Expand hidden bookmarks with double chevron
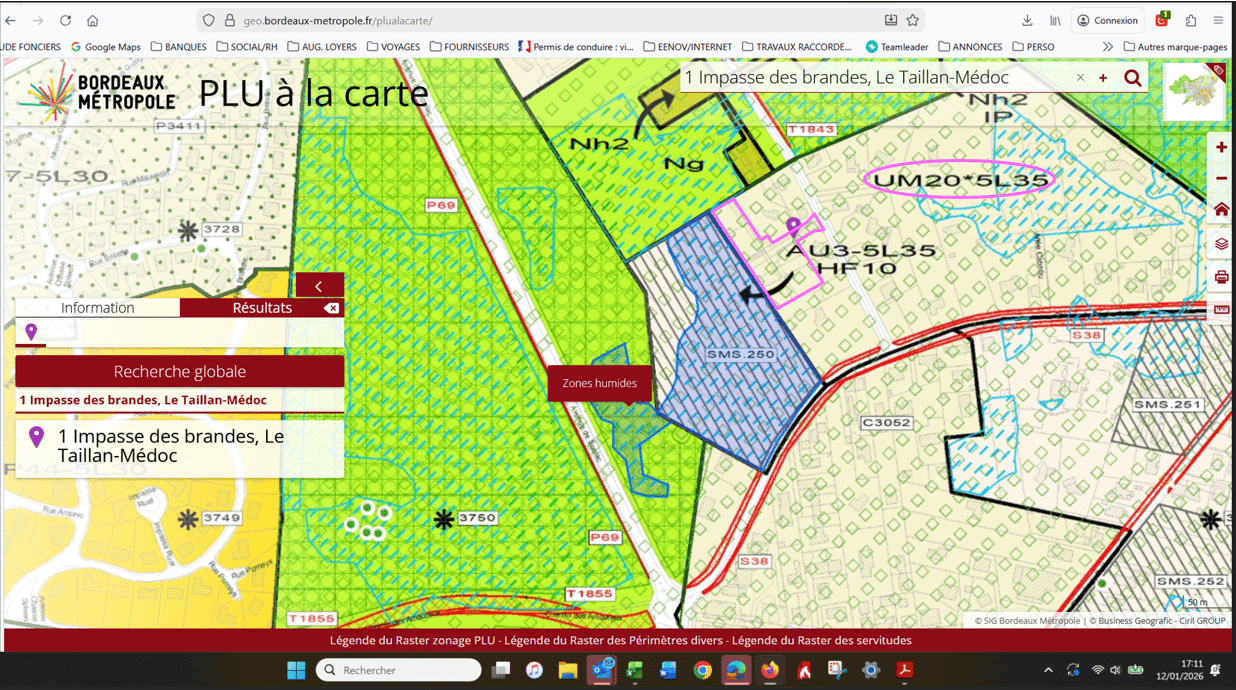The width and height of the screenshot is (1236, 690). click(1107, 47)
